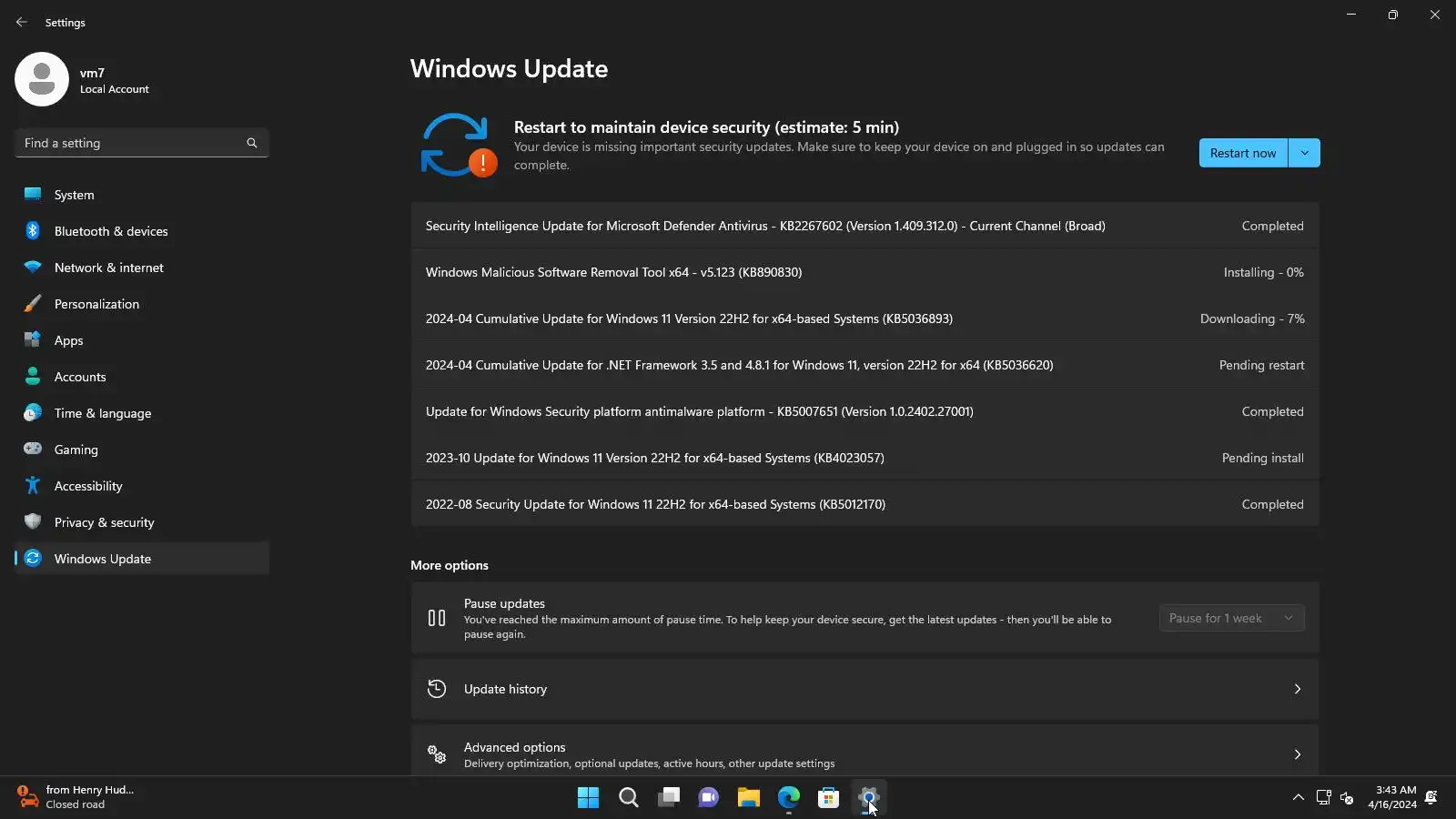The image size is (1456, 819).
Task: Open the Closed road traffic widget
Action: click(76, 797)
